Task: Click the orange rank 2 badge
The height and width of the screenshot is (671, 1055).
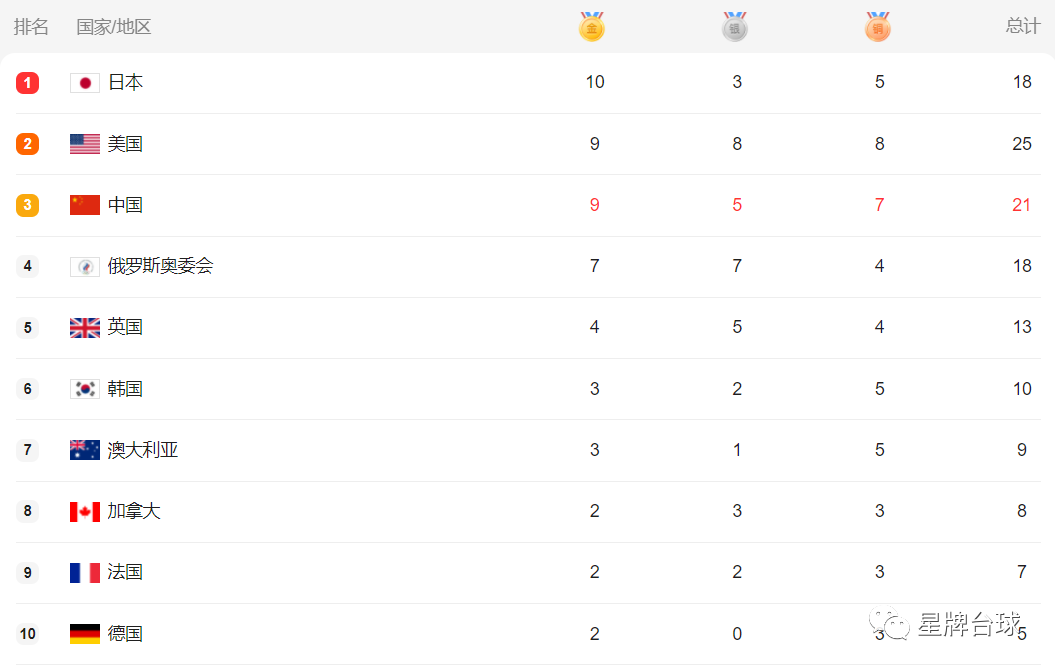Action: pos(28,144)
